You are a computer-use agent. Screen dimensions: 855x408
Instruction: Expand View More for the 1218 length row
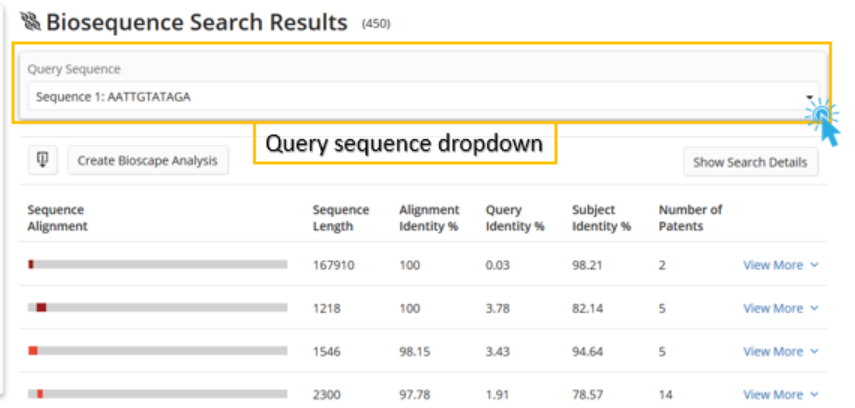(780, 308)
